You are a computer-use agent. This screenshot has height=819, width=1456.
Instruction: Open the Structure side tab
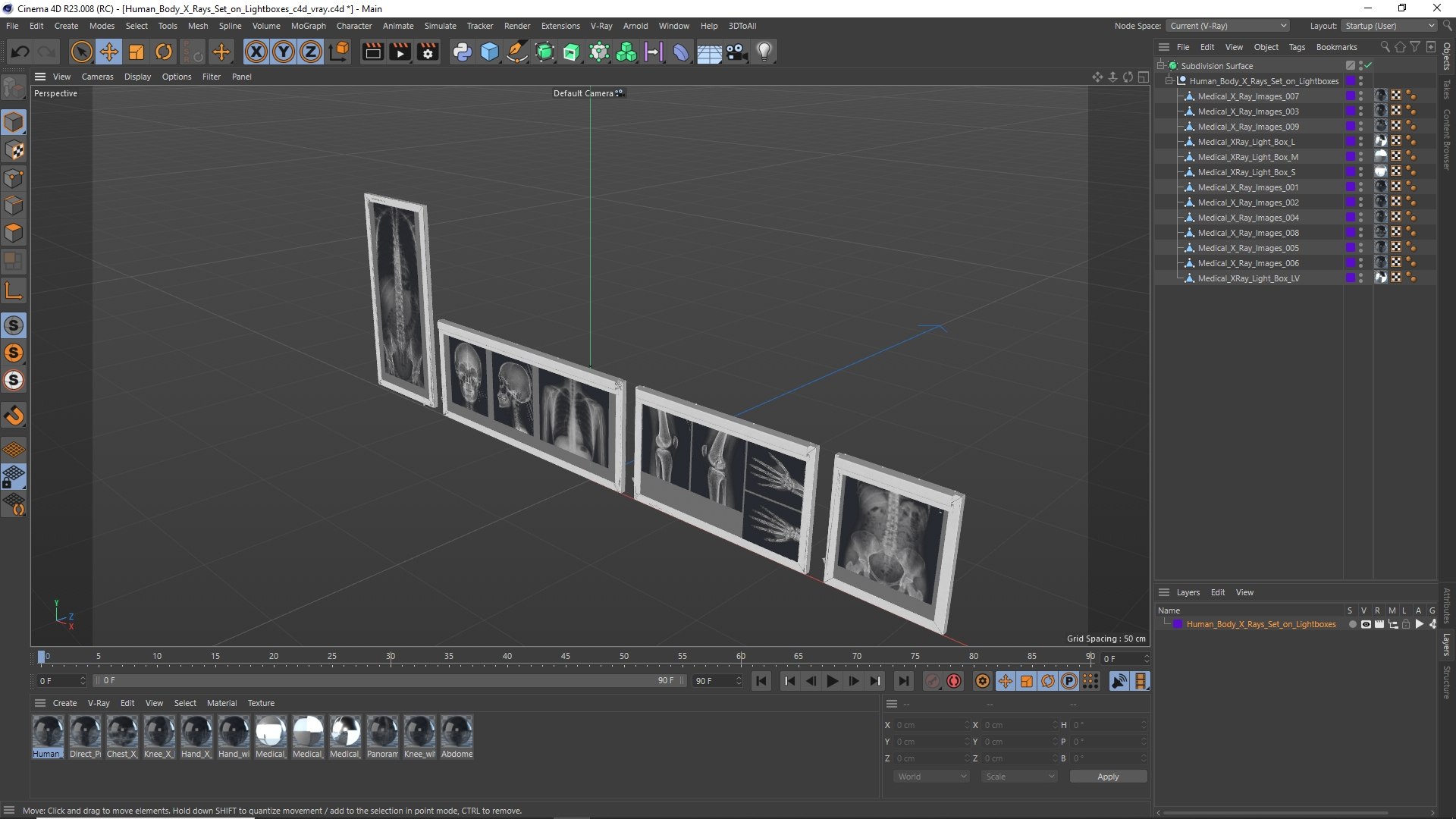click(x=1447, y=682)
